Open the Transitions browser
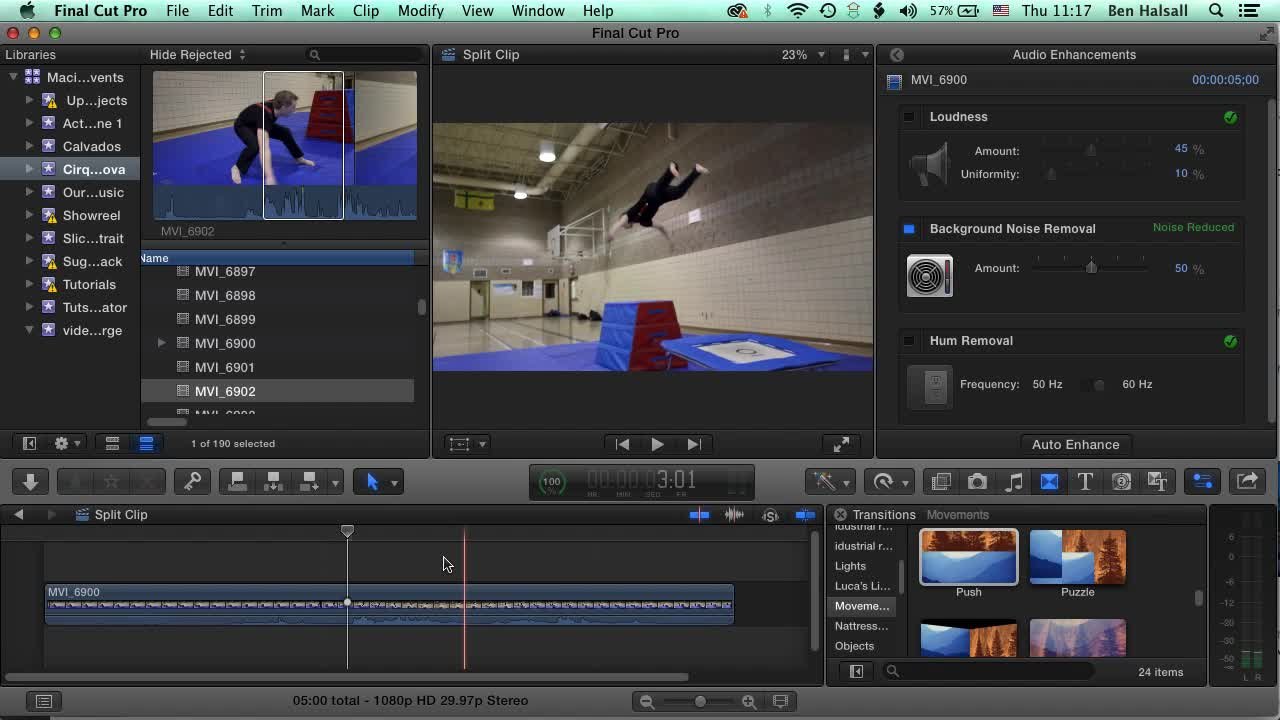The image size is (1280, 720). 1050,481
